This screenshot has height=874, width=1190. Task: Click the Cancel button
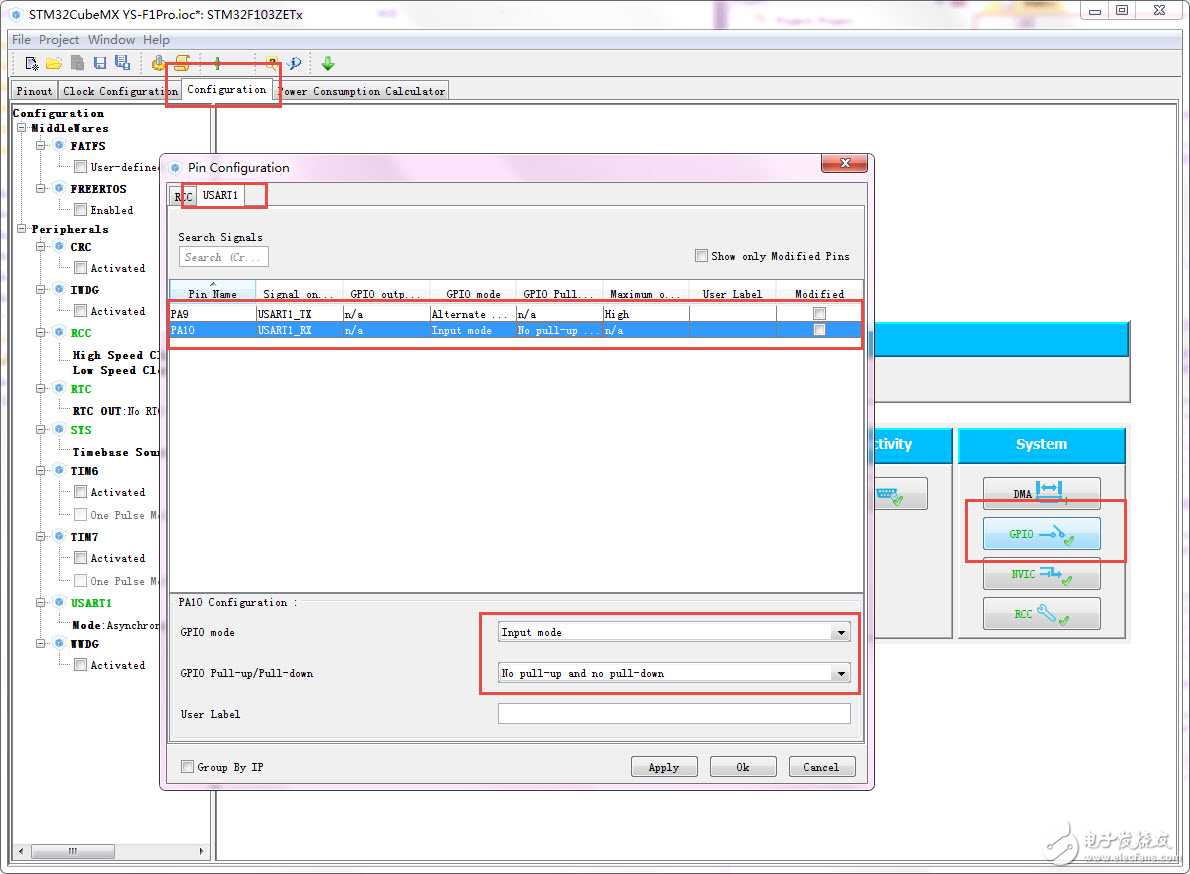coord(822,767)
